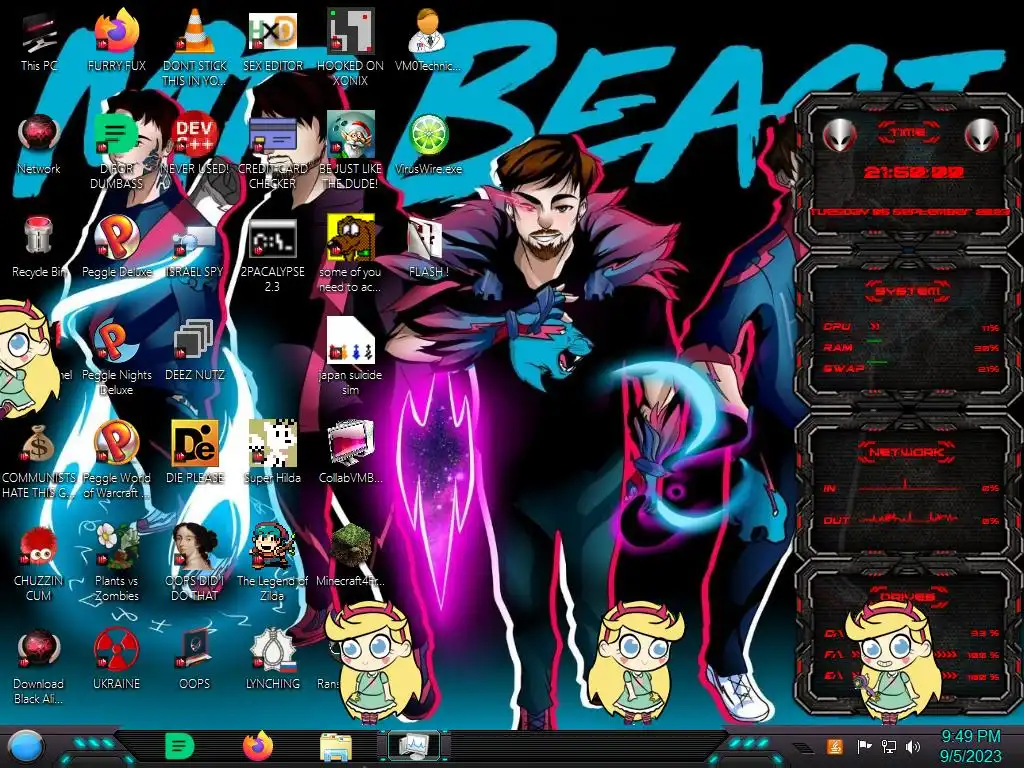The image size is (1024, 768).
Task: Open the Santa BE JUST LIKE THE DUDE icon
Action: pos(351,152)
